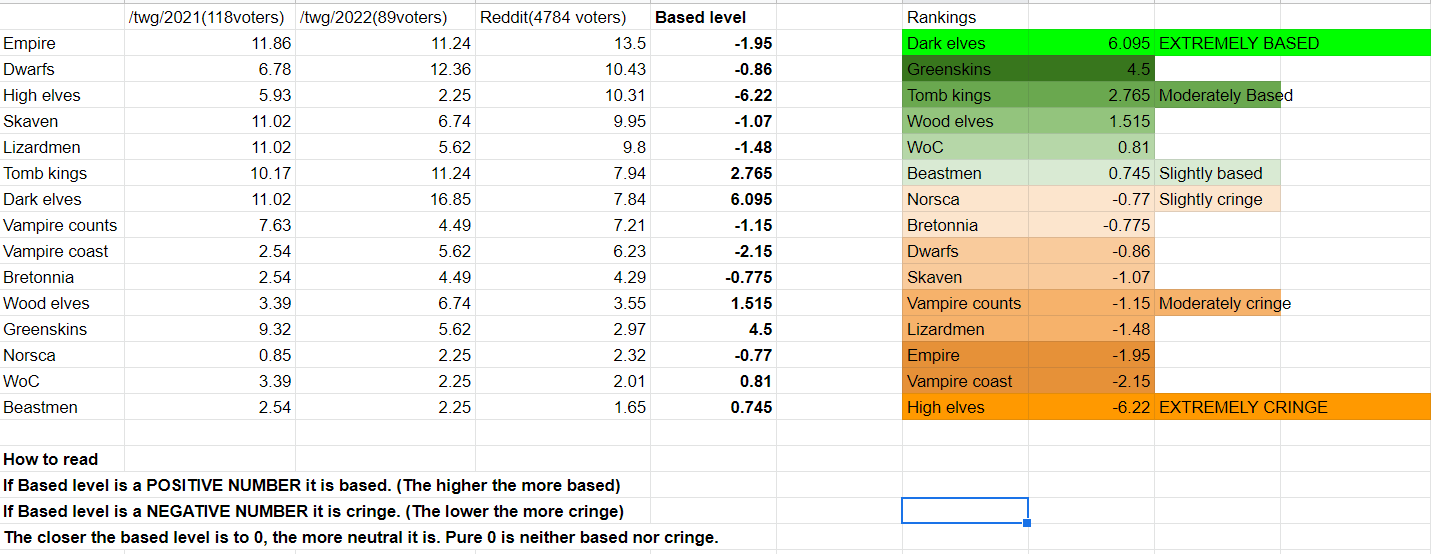Click the 'Vampire coast' row label in left table
1431x554 pixels.
click(x=62, y=252)
